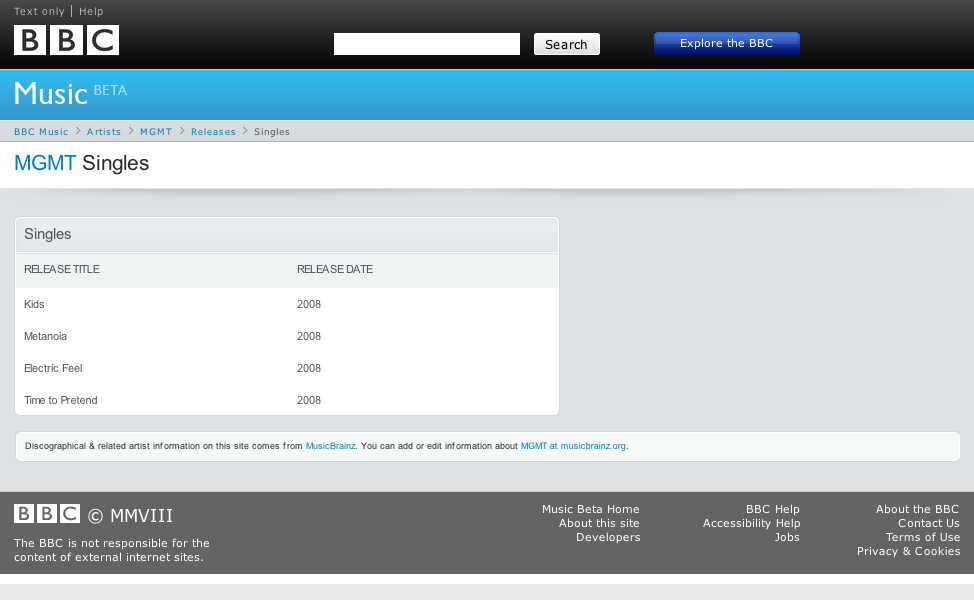Open the Explore the BBC button
This screenshot has height=606, width=974.
click(727, 43)
